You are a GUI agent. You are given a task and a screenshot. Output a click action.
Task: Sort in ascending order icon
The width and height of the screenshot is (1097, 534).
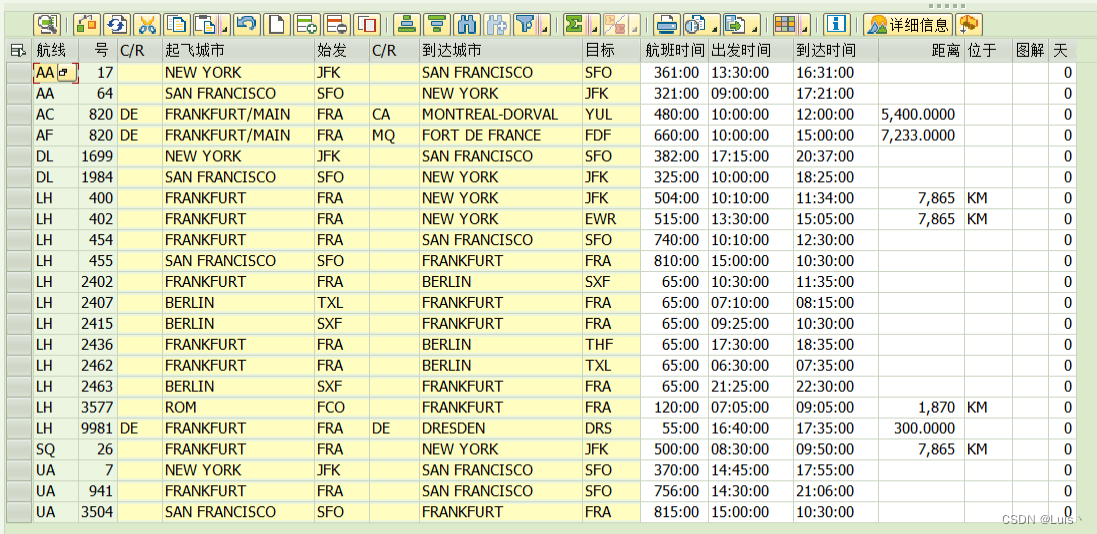(x=406, y=24)
